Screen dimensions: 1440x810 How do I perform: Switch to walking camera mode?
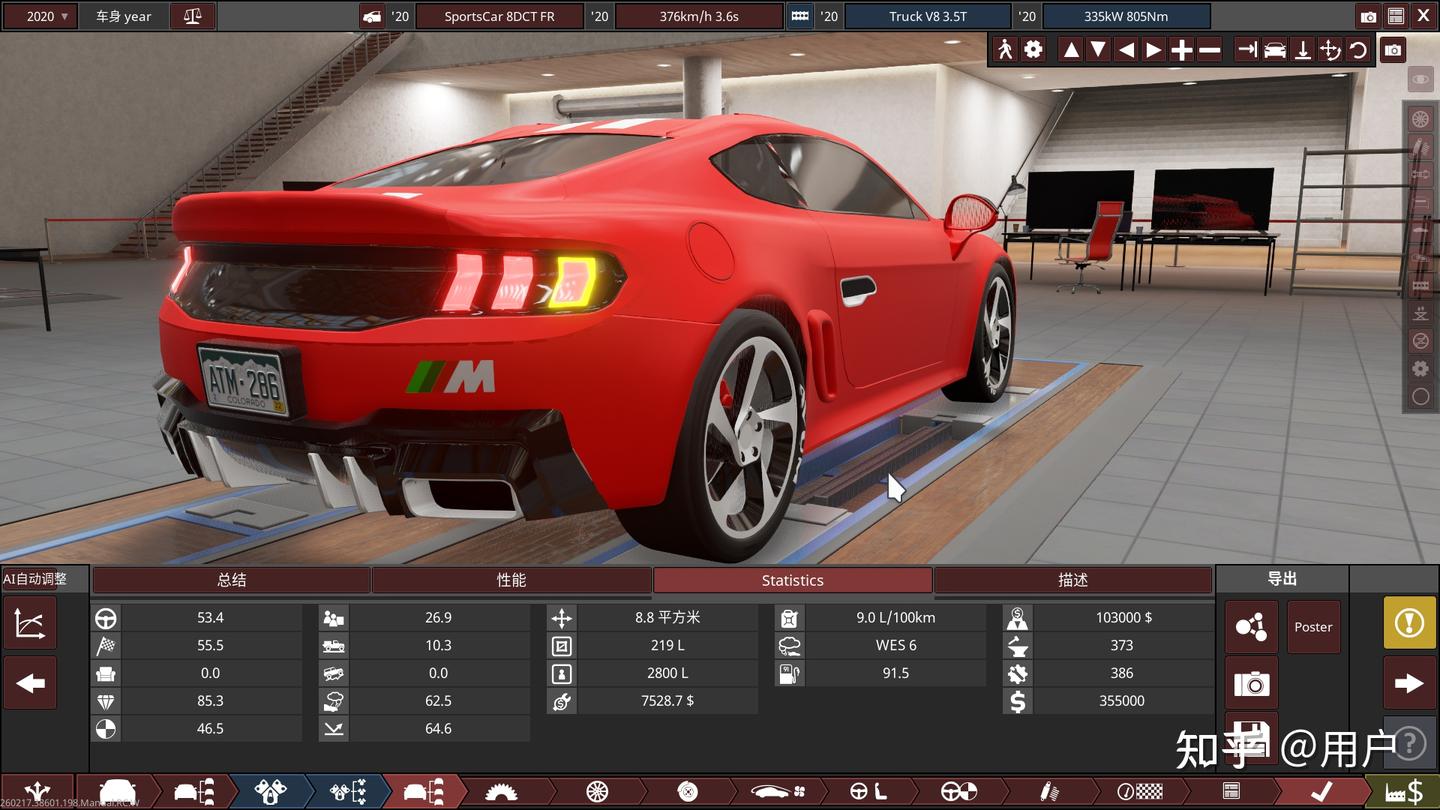[1006, 50]
